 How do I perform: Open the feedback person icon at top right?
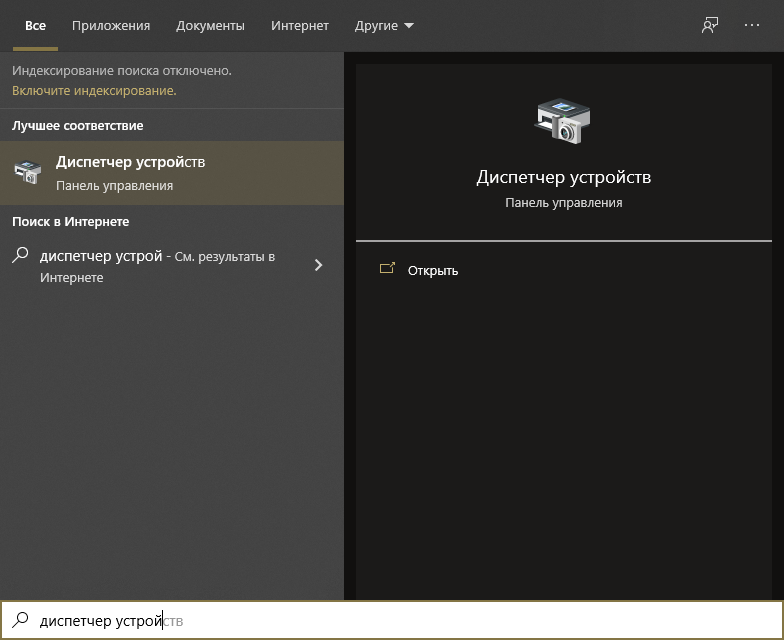(x=710, y=25)
